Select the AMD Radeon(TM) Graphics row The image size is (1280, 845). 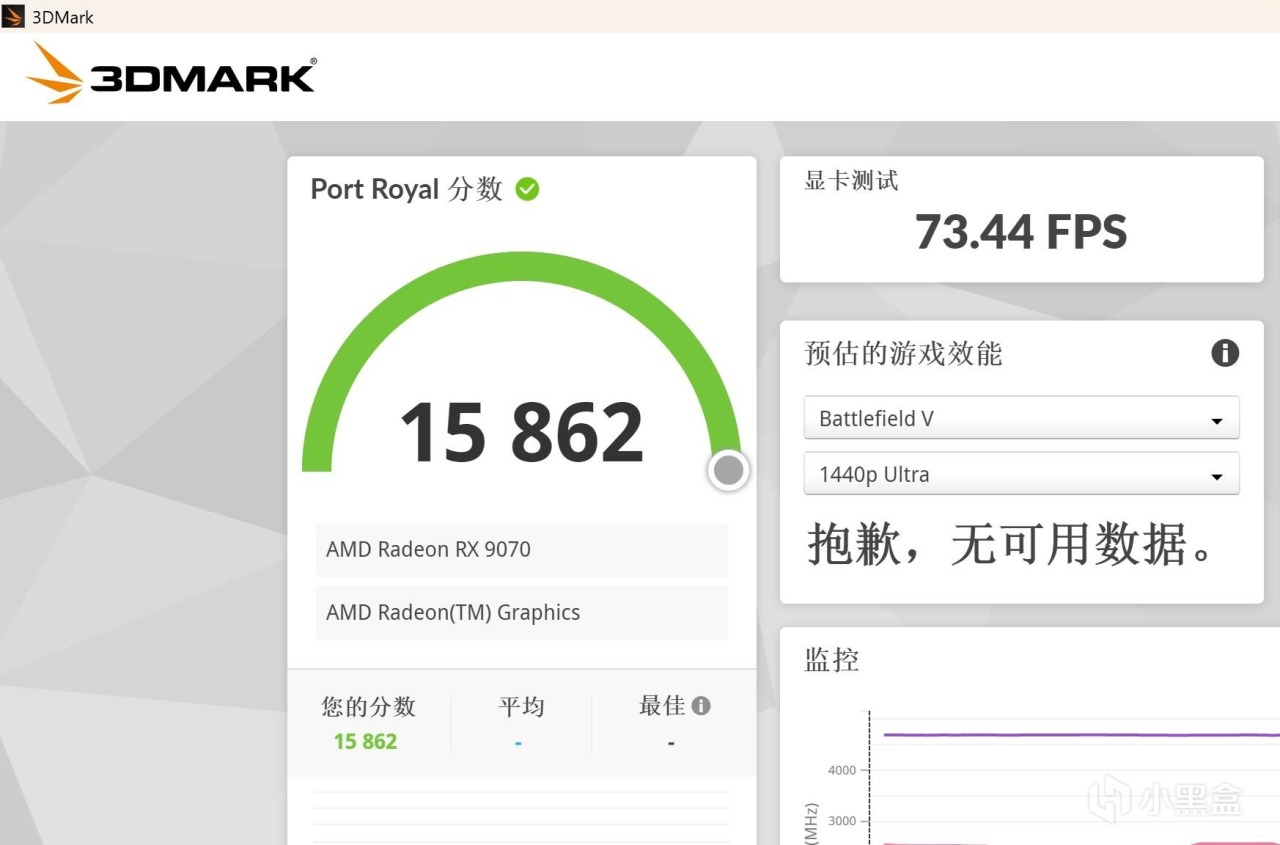(521, 612)
